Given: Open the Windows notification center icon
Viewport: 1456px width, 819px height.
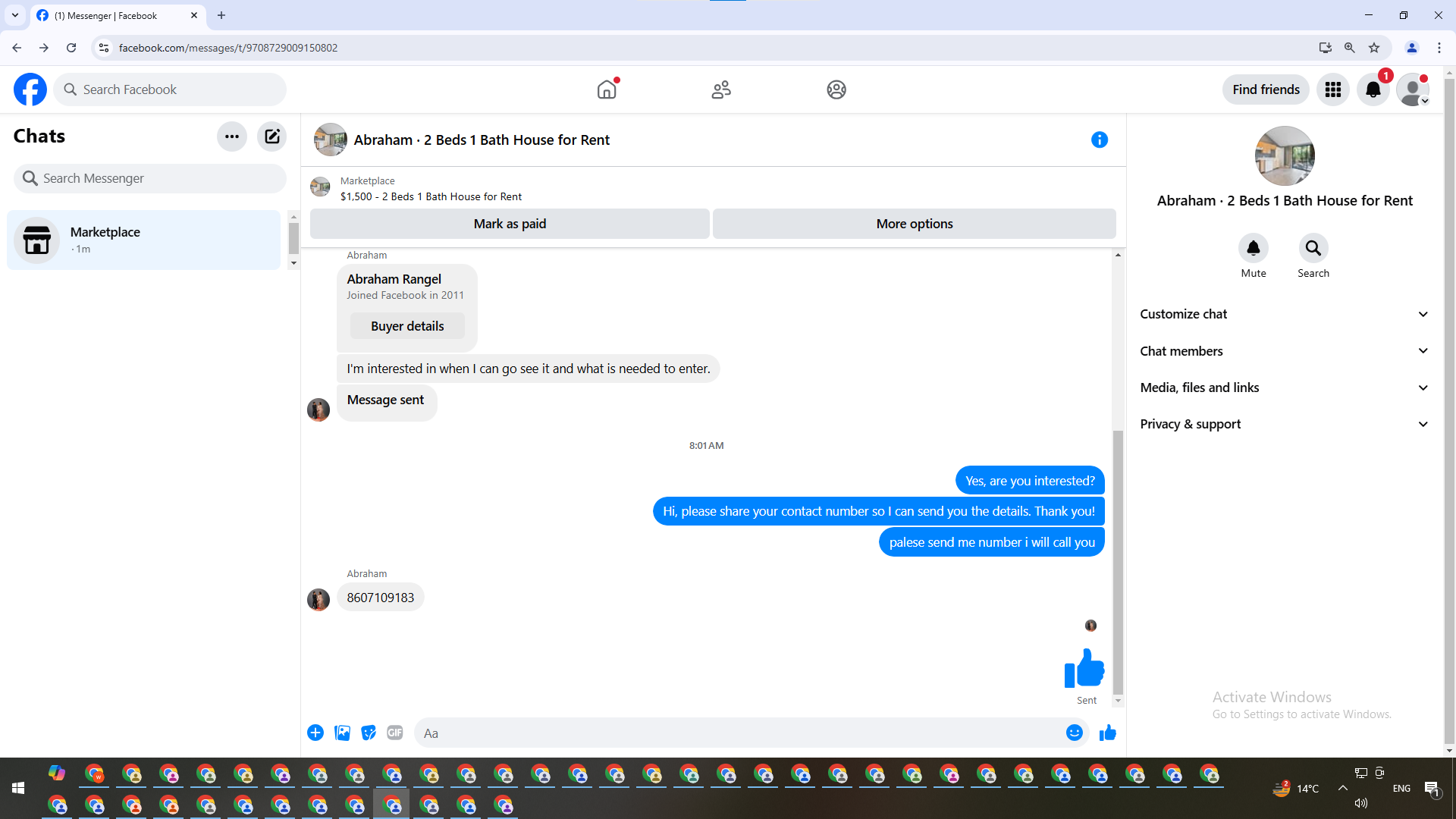Looking at the screenshot, I should (x=1432, y=789).
